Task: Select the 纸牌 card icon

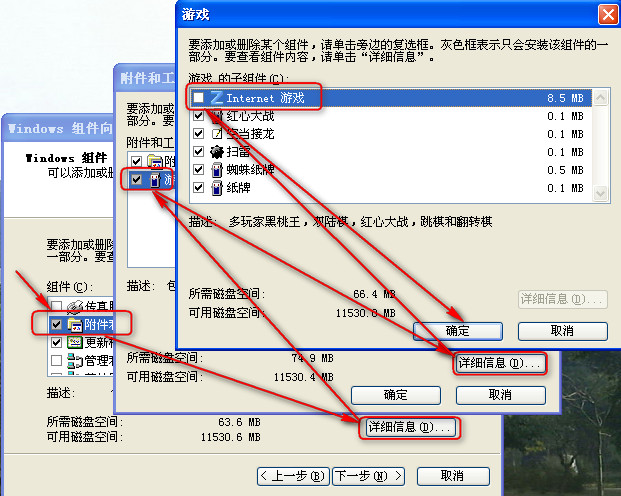Action: click(x=217, y=187)
